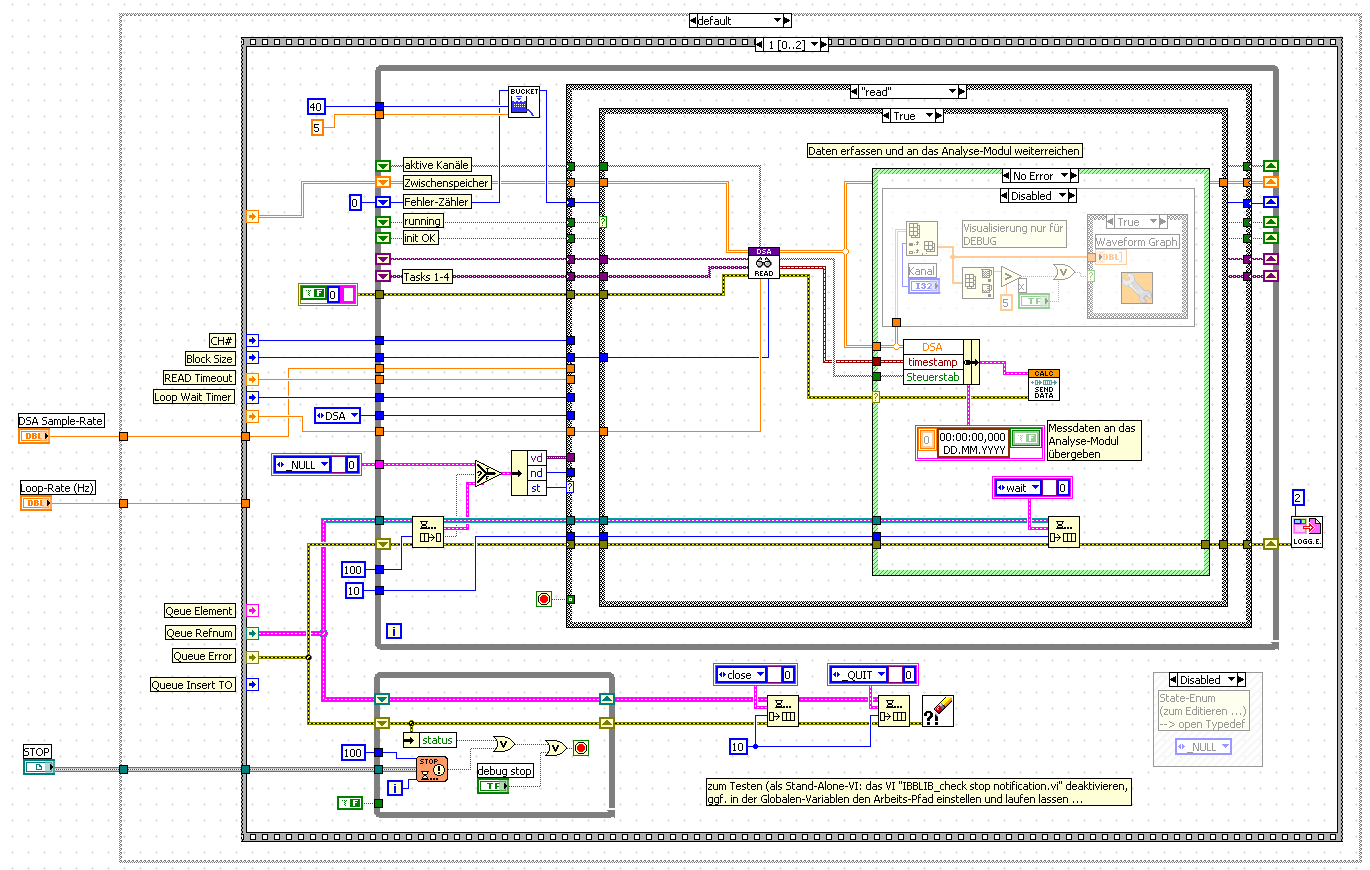Viewport: 1370px width, 870px height.
Task: Click the "running" label
Action: pyautogui.click(x=423, y=221)
